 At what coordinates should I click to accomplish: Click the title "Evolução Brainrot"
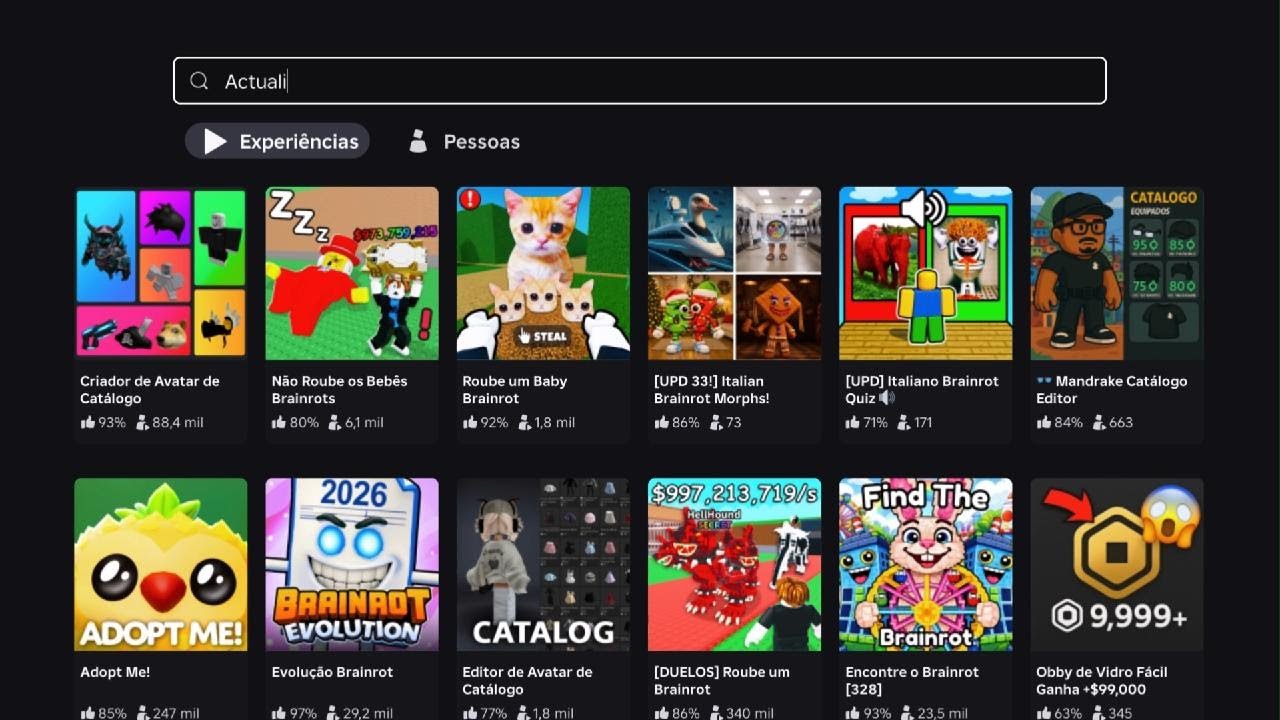coord(332,672)
